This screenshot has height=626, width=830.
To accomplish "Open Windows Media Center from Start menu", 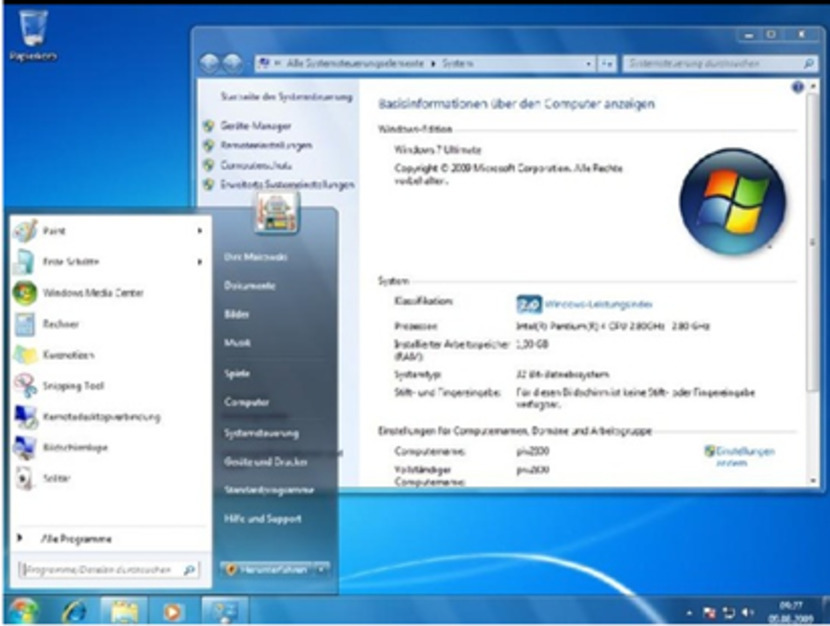I will (x=92, y=293).
